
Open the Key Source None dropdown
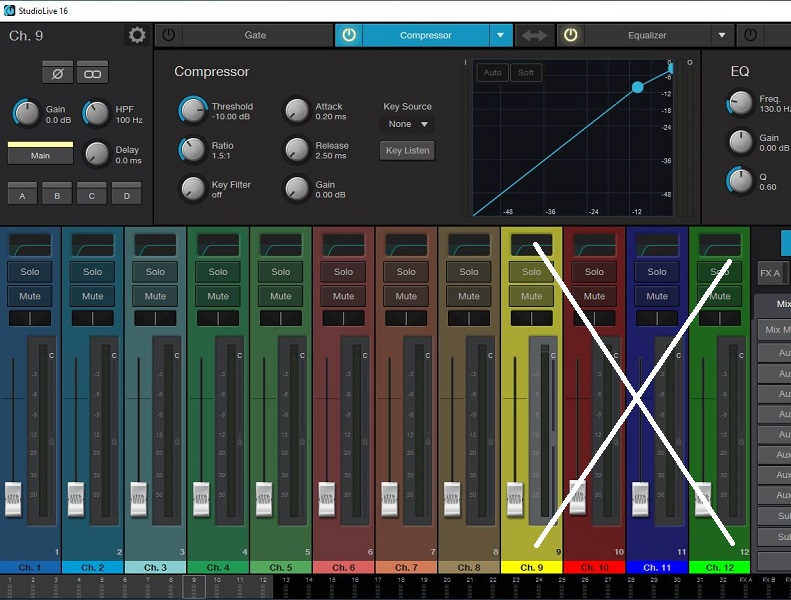(x=408, y=124)
